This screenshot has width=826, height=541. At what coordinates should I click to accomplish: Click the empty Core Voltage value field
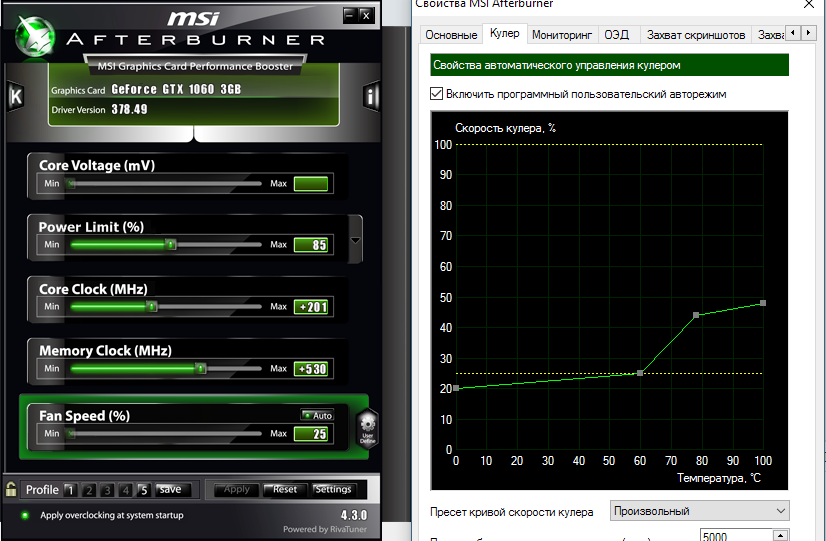pyautogui.click(x=311, y=184)
